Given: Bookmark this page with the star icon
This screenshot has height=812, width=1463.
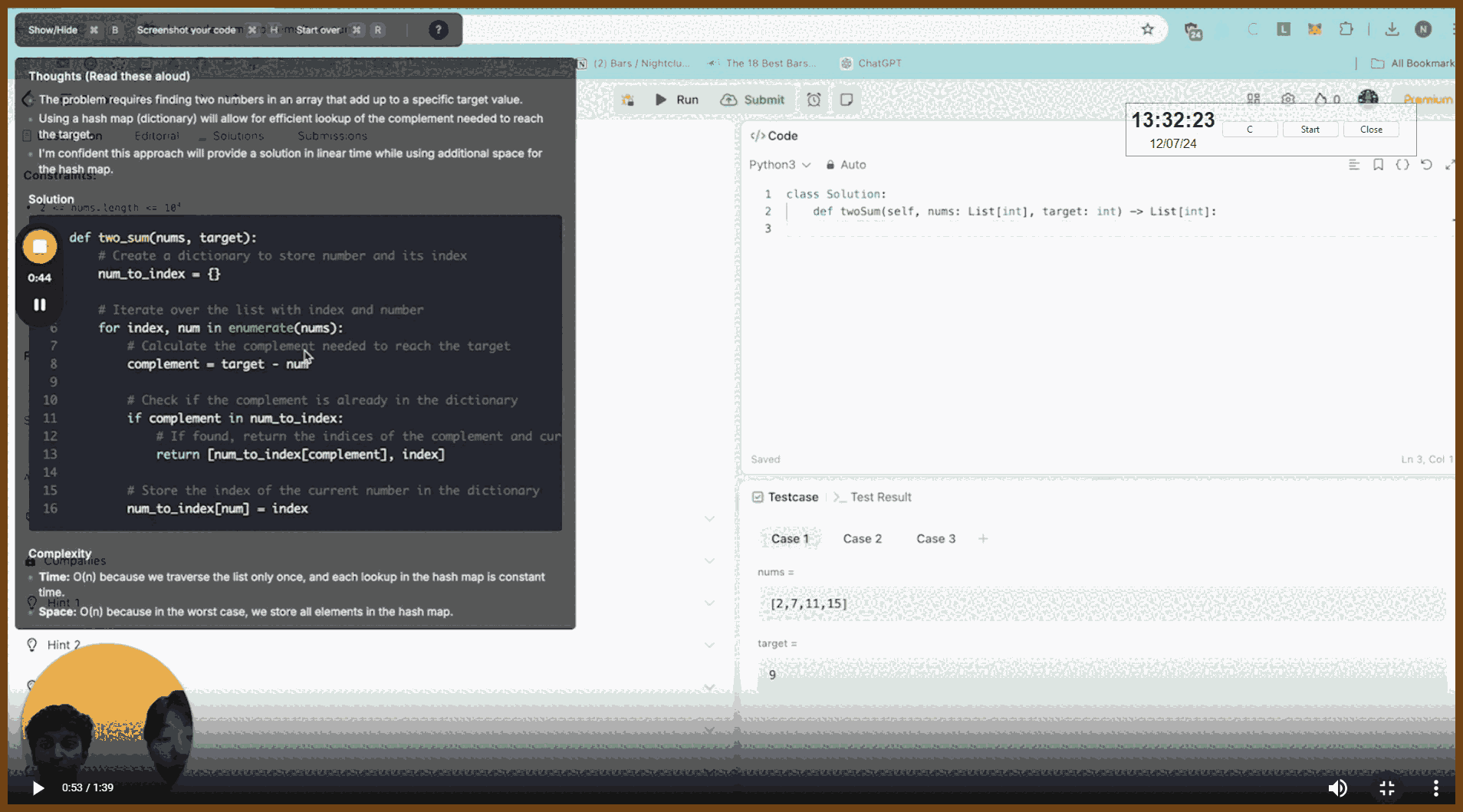Looking at the screenshot, I should [x=1147, y=29].
